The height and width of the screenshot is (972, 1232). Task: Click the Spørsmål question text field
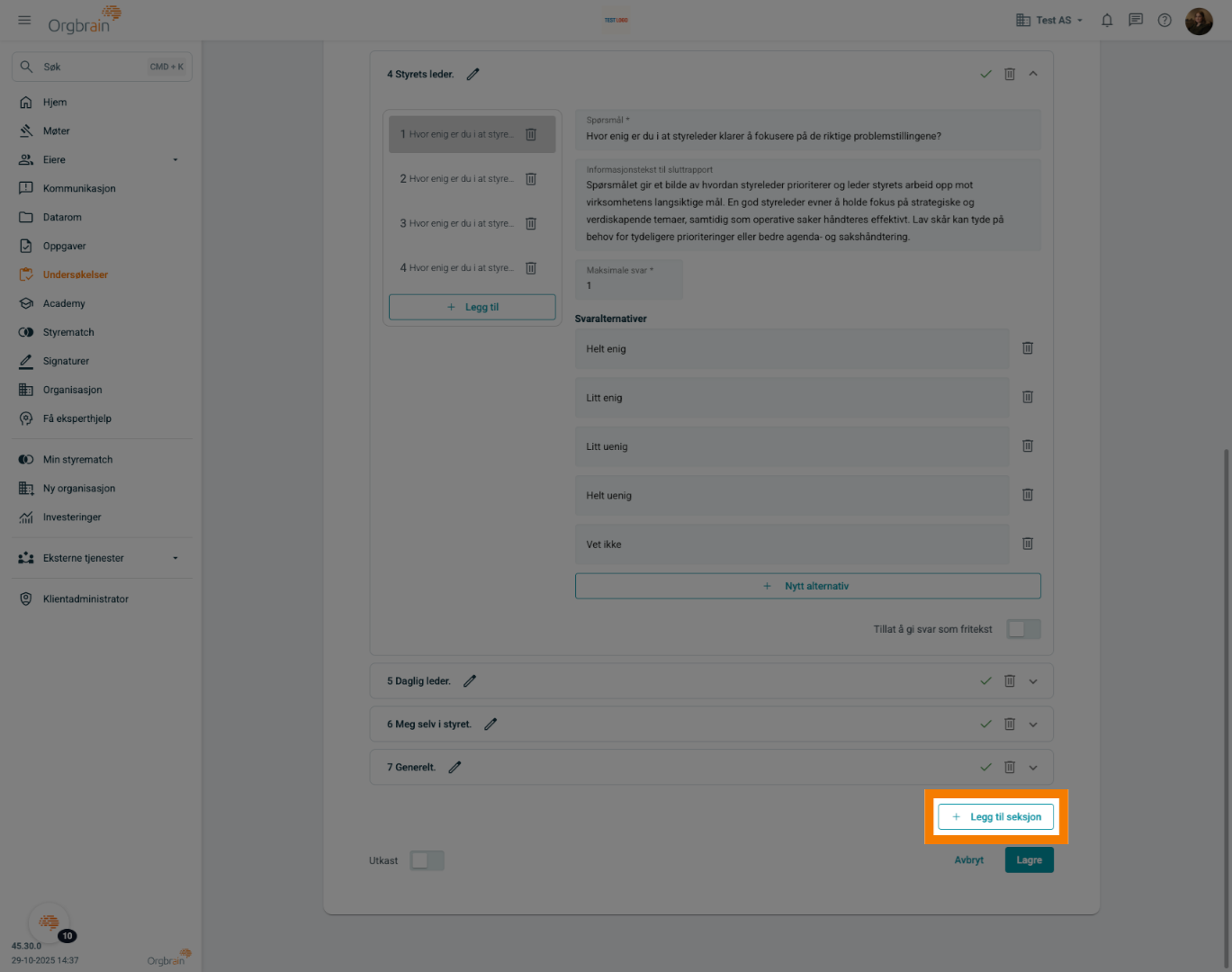(808, 130)
